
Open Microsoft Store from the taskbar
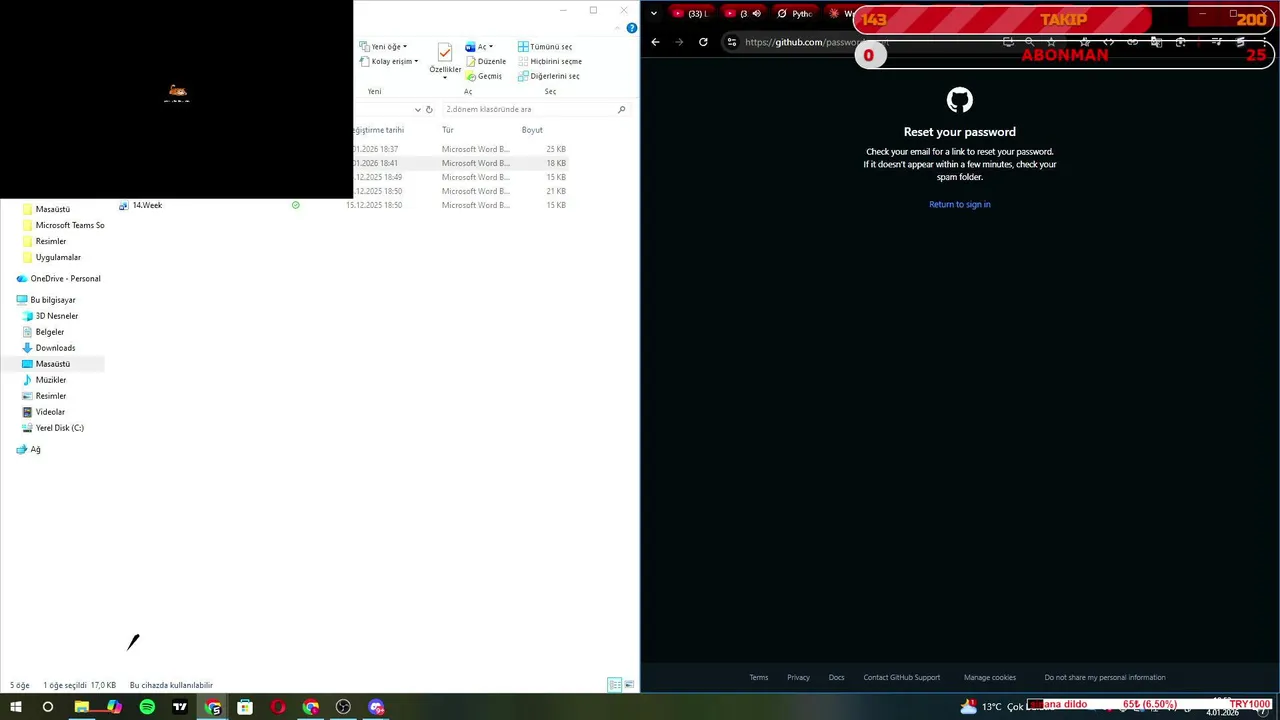[x=245, y=707]
